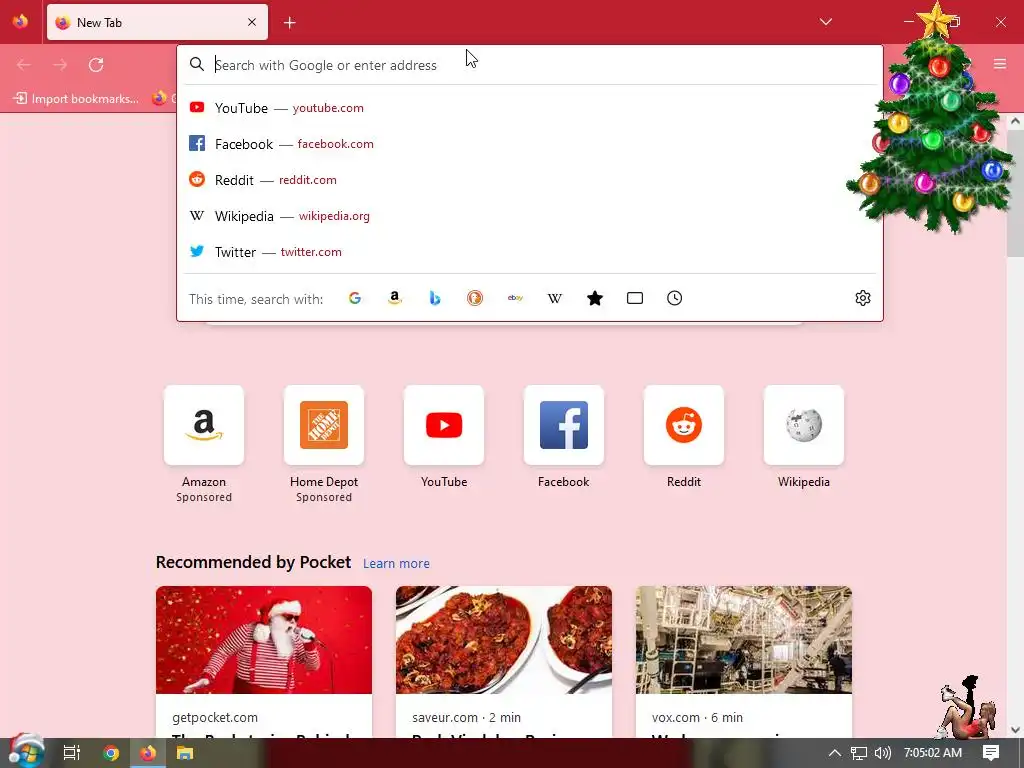Click the Firefox View icon beside the tabs
The width and height of the screenshot is (1024, 768).
point(20,22)
